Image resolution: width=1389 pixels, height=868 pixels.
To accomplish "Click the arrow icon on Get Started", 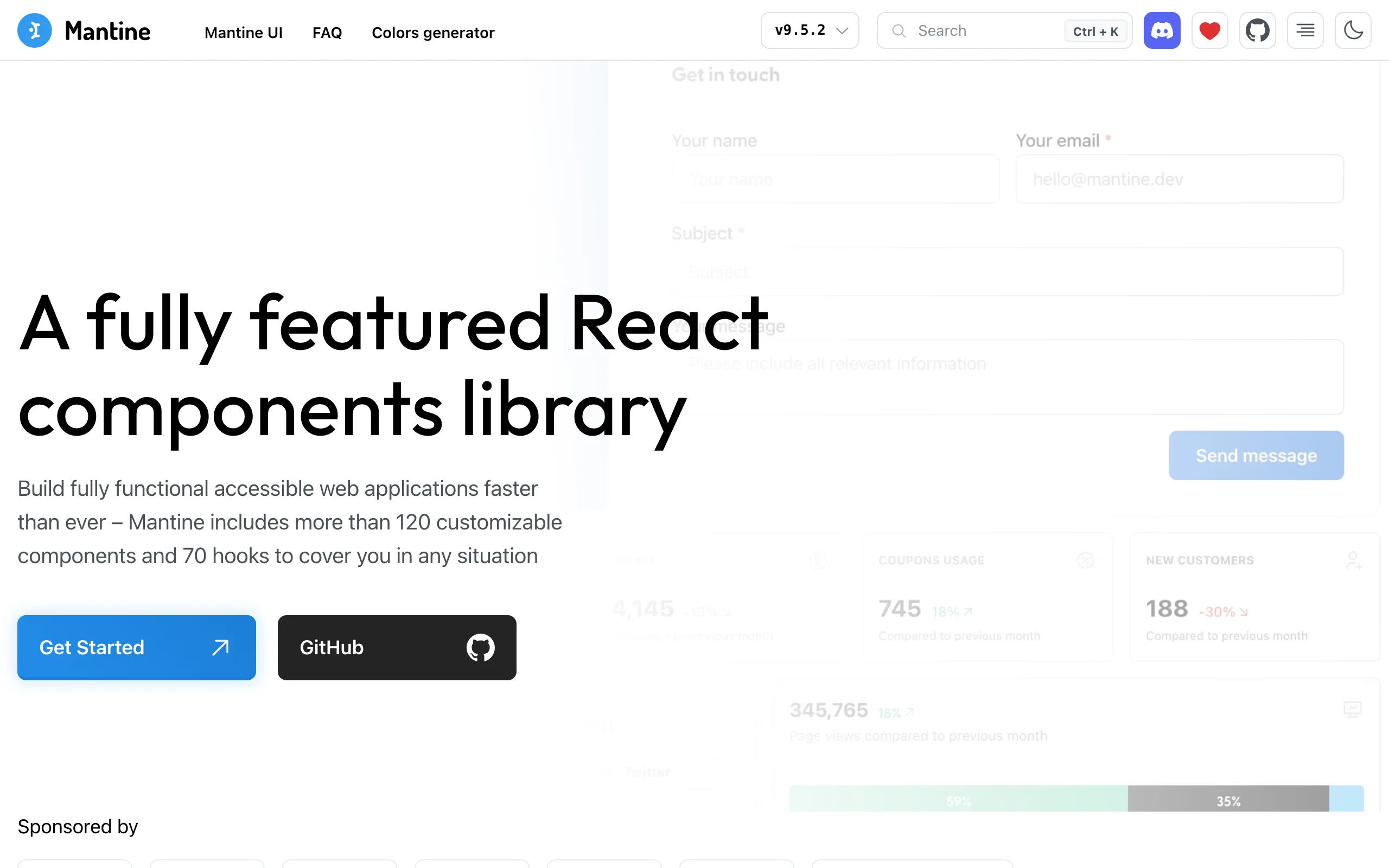I will pos(220,648).
